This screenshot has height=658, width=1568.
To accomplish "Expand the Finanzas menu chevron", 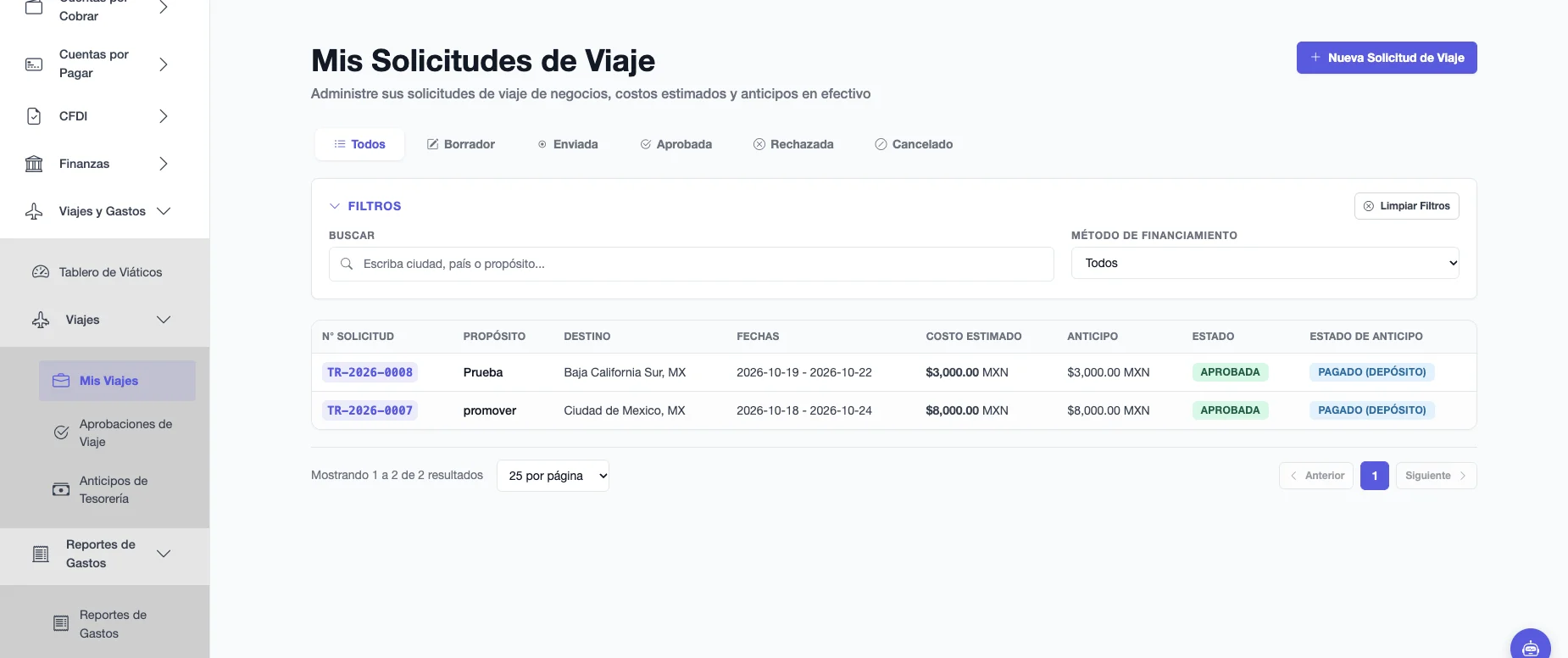I will coord(164,164).
